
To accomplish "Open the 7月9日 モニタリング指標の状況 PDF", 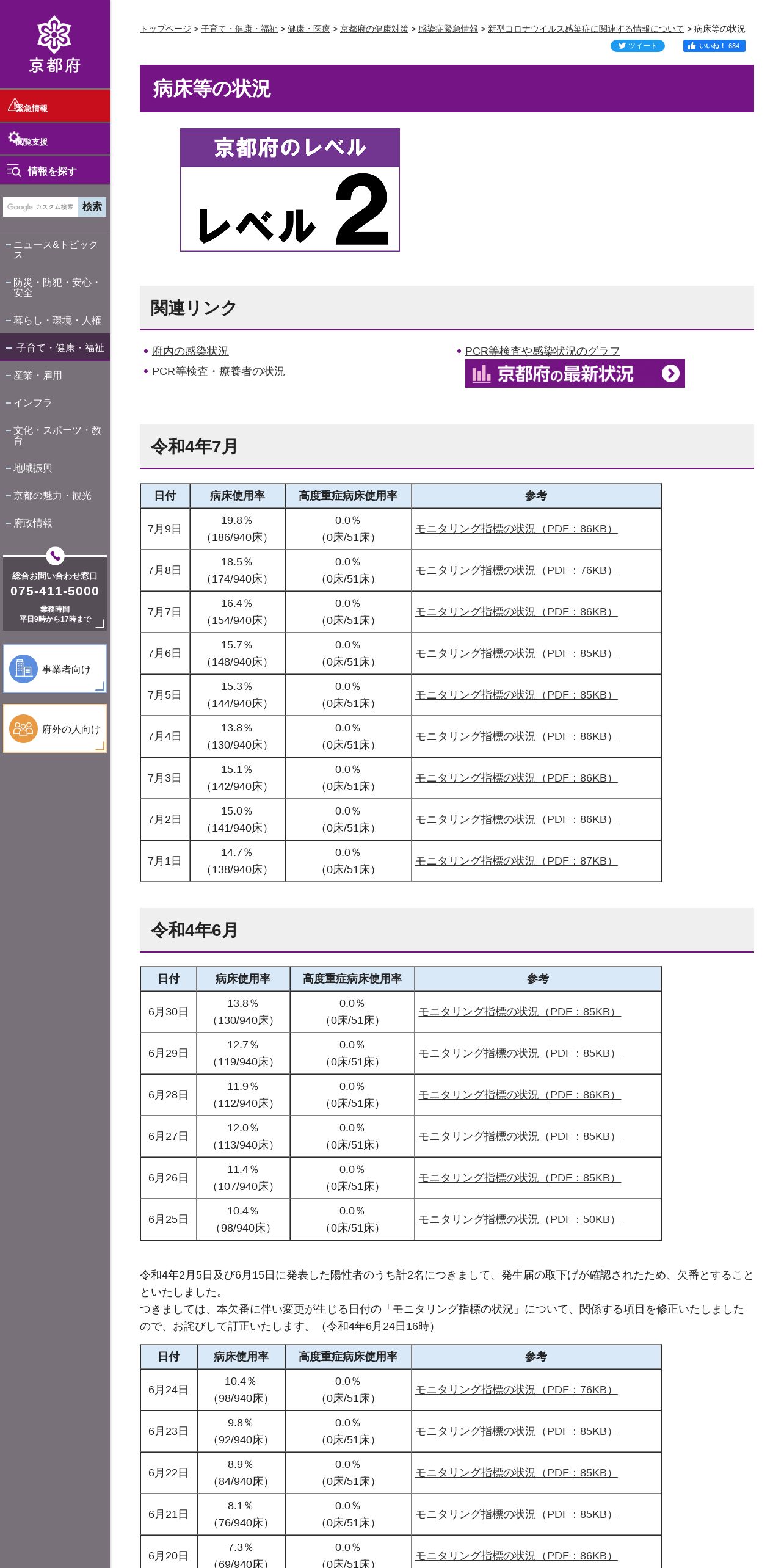I will click(517, 529).
